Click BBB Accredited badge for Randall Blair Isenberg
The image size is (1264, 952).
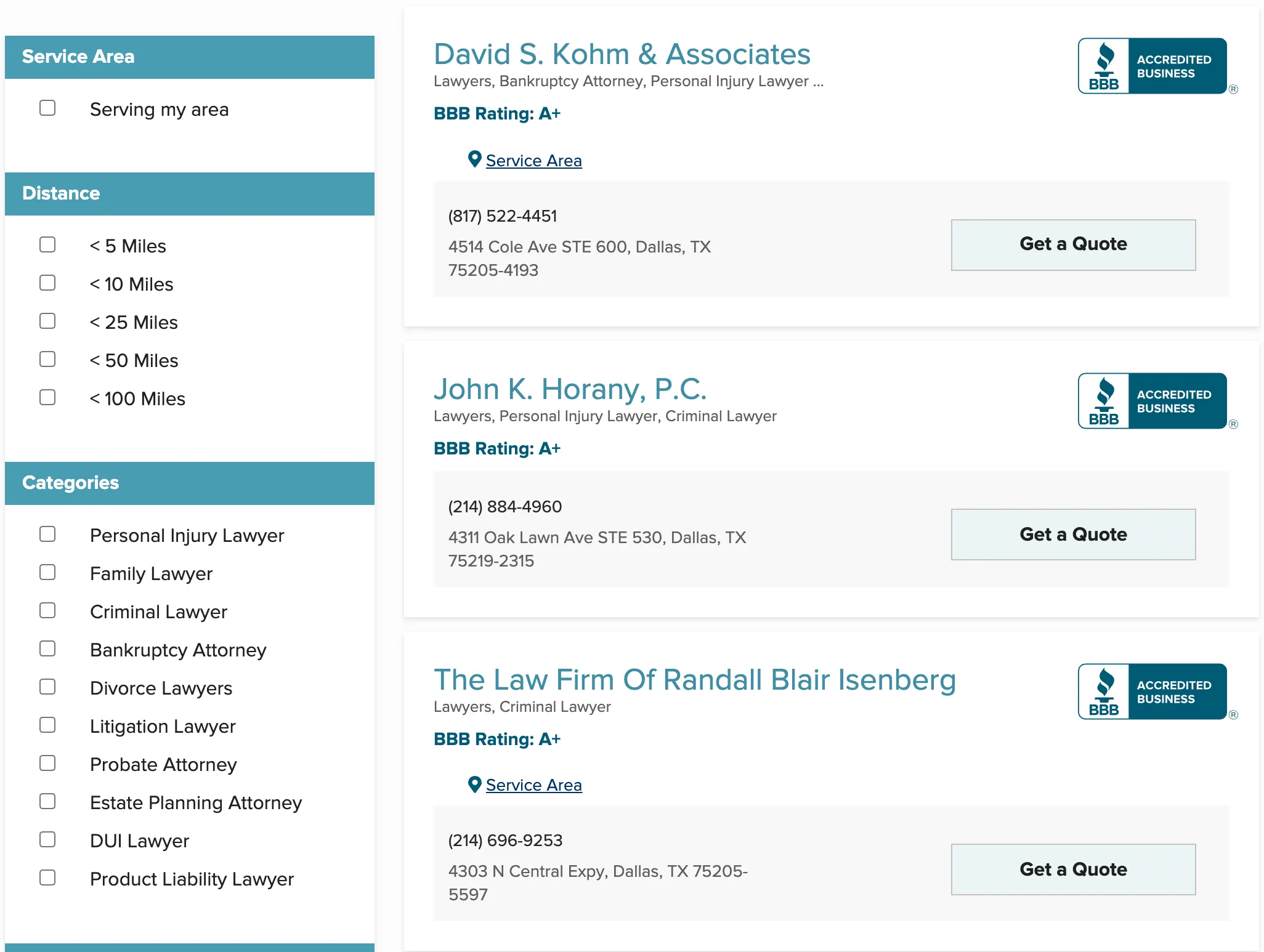[1152, 692]
